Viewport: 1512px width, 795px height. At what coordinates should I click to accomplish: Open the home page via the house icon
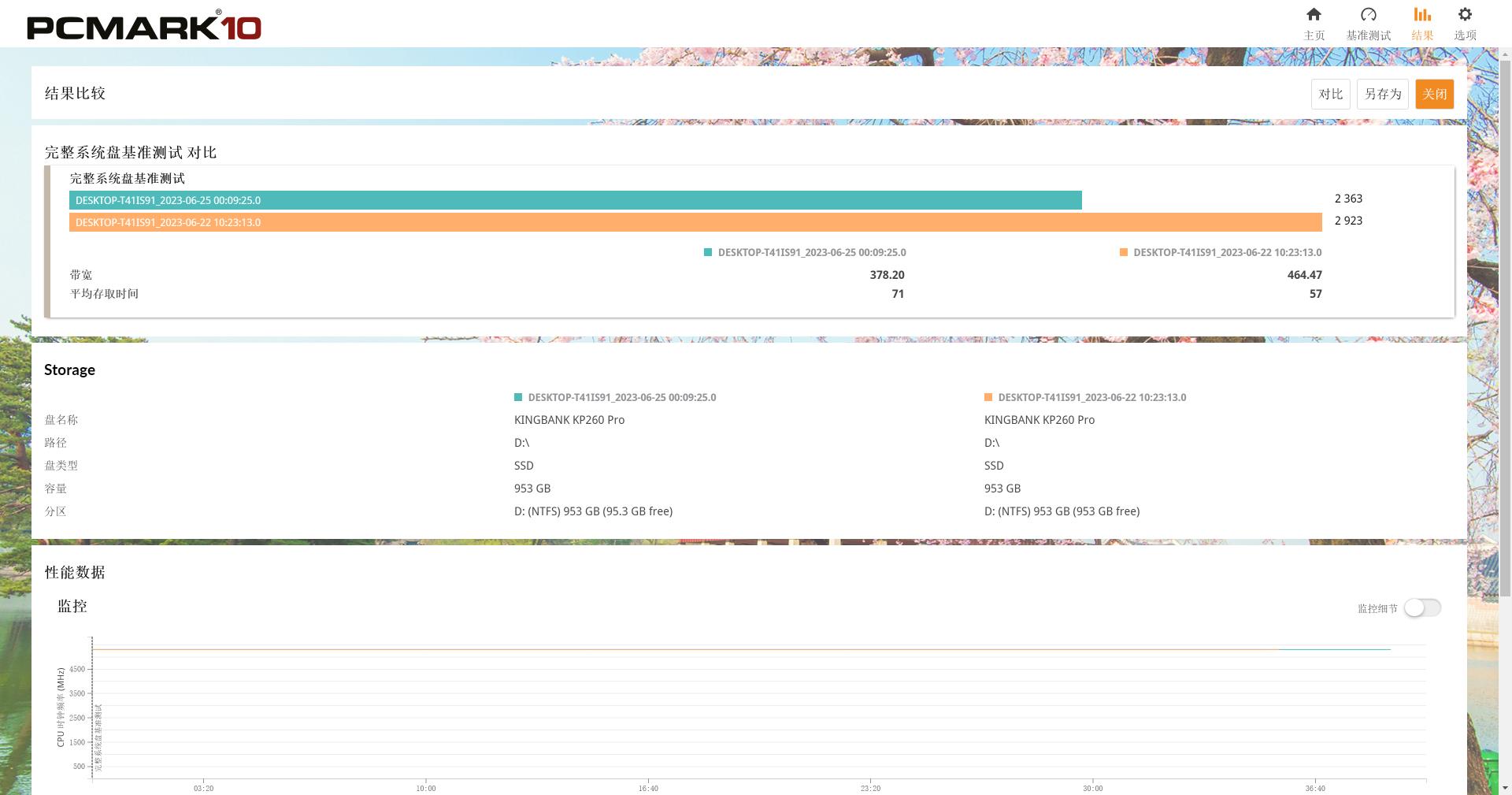click(x=1314, y=14)
